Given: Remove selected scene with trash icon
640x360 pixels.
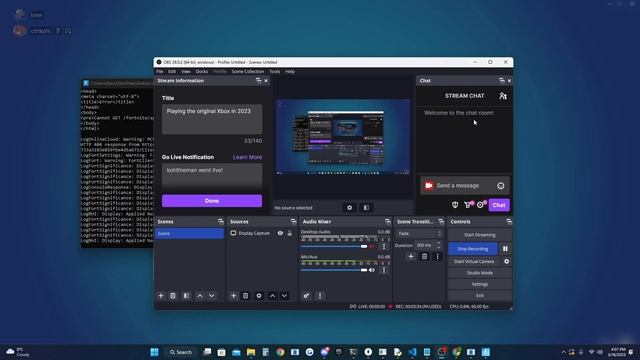Looking at the screenshot, I should [173, 296].
